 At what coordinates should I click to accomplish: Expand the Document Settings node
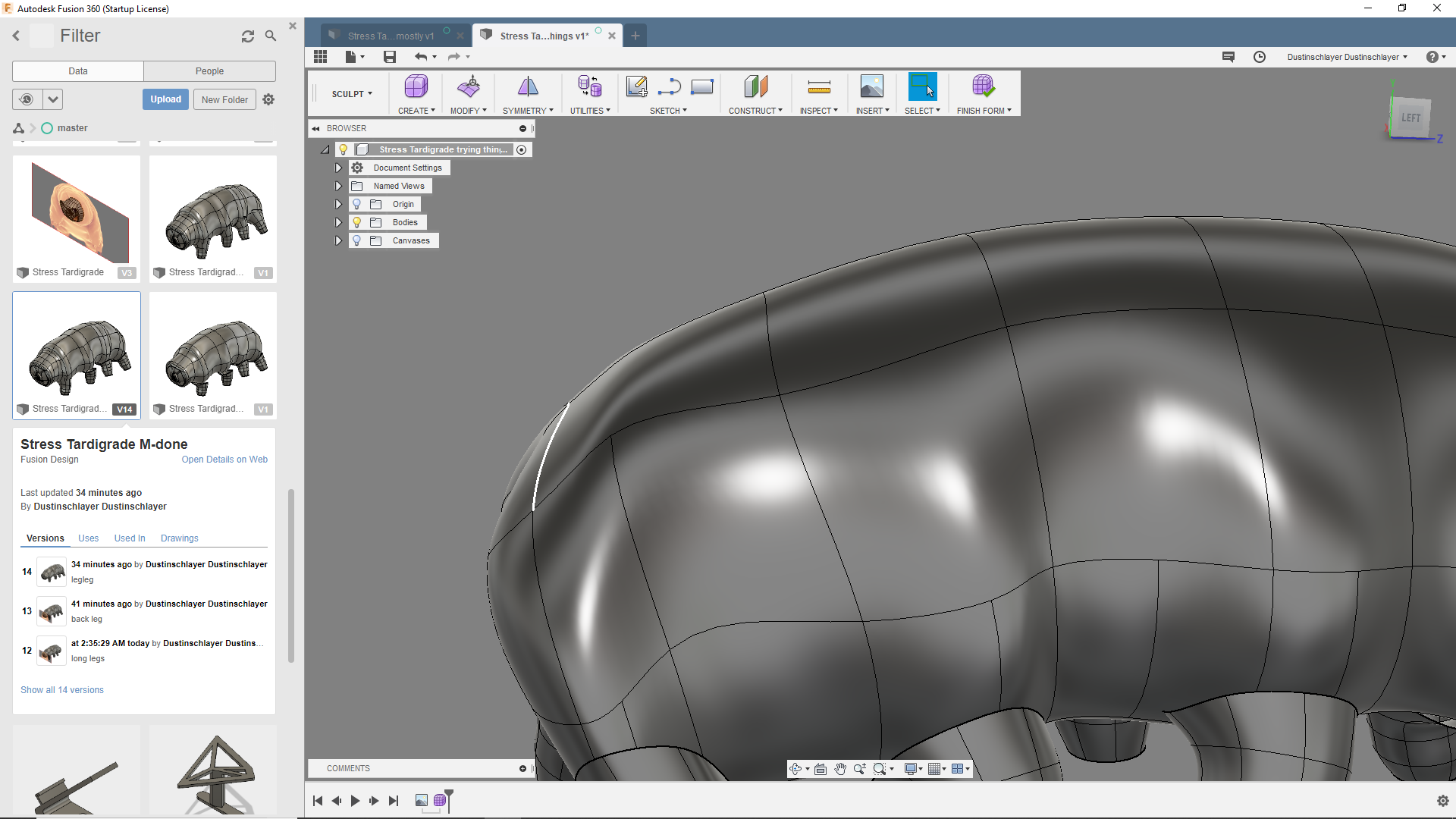tap(338, 168)
